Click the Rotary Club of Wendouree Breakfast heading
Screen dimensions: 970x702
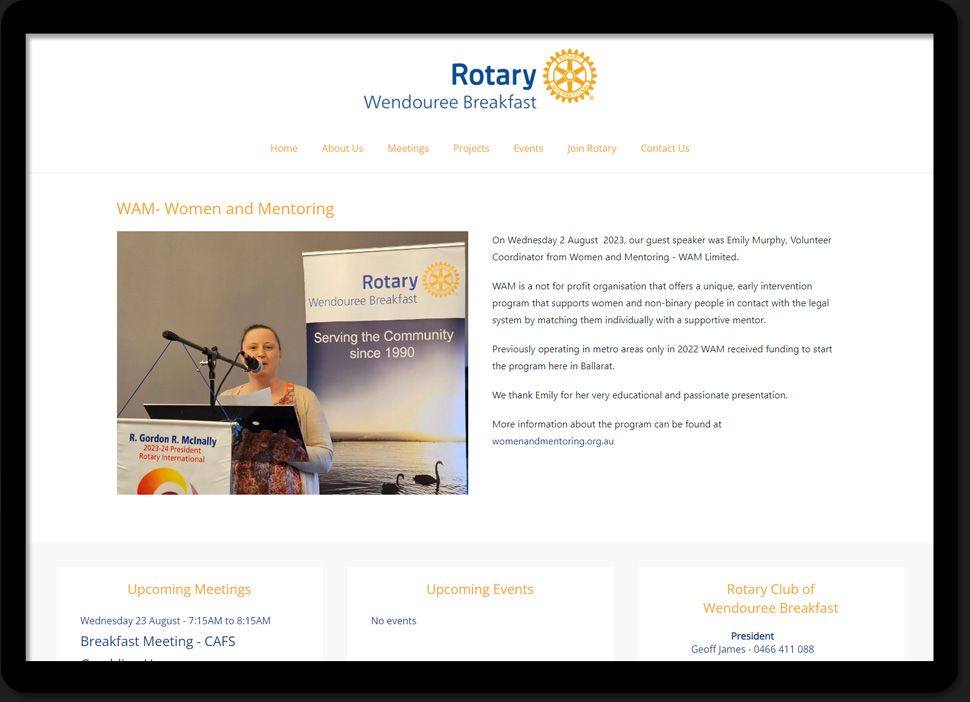click(x=770, y=598)
